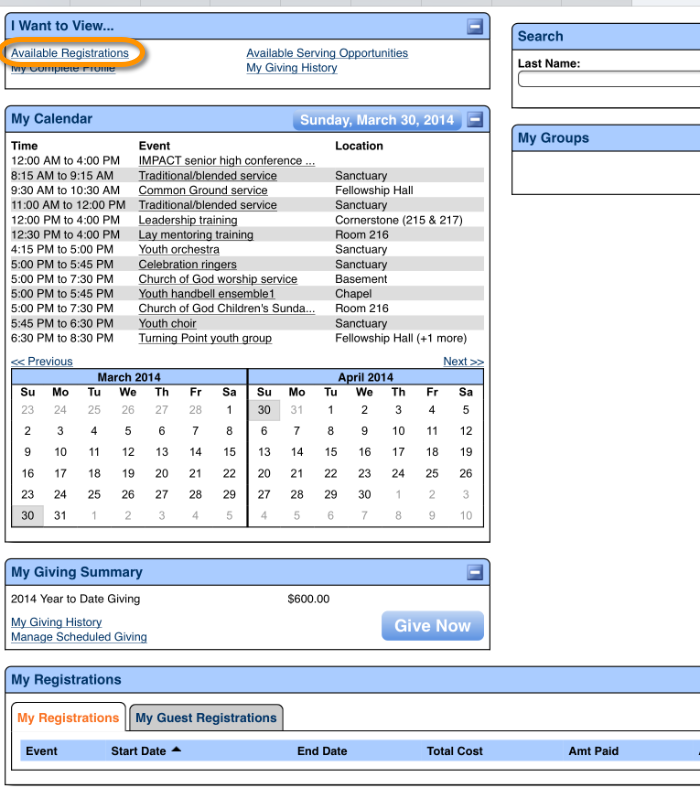This screenshot has height=788, width=700.
Task: Collapse the My Calendar panel
Action: (x=475, y=120)
